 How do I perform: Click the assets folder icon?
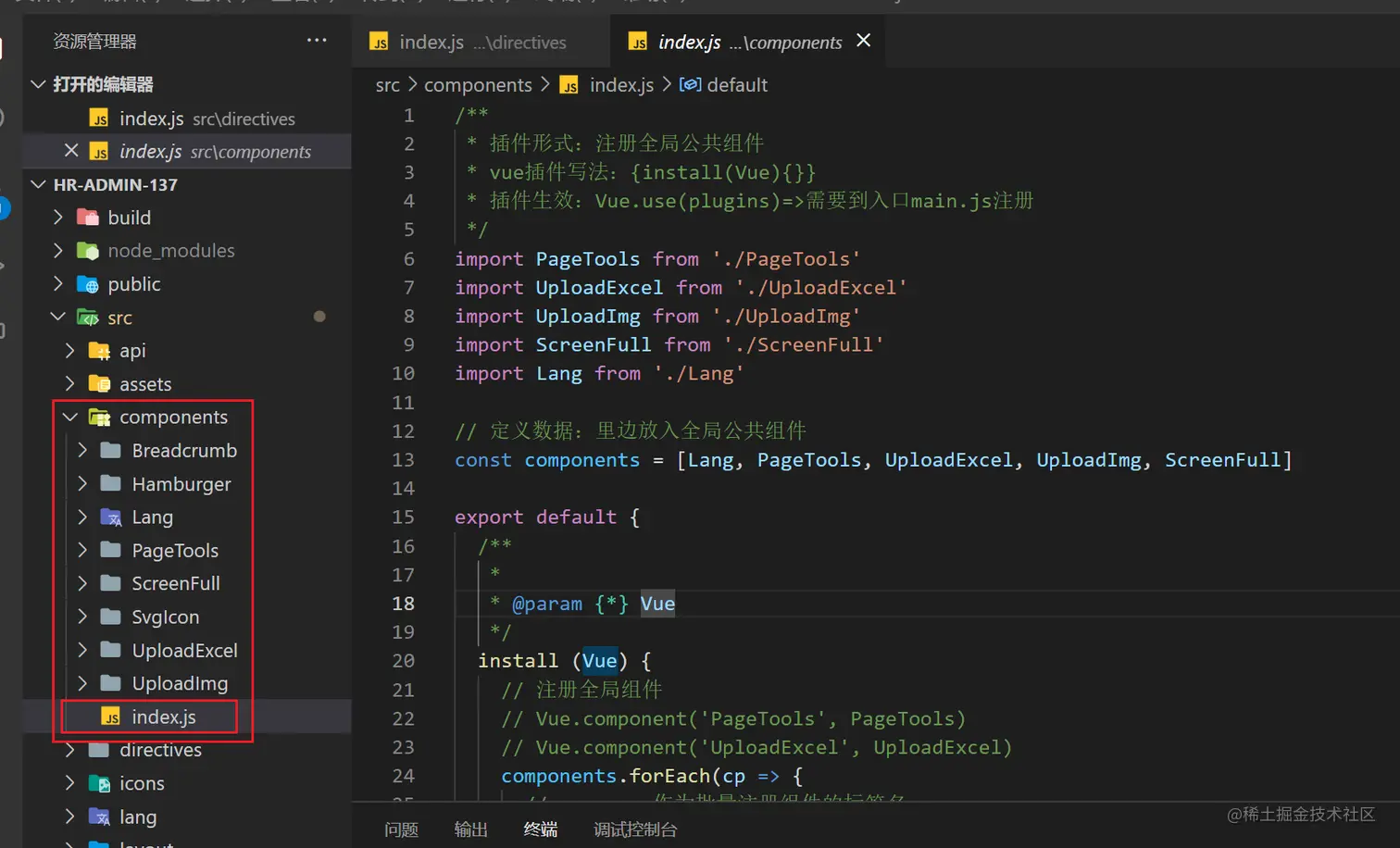[99, 384]
